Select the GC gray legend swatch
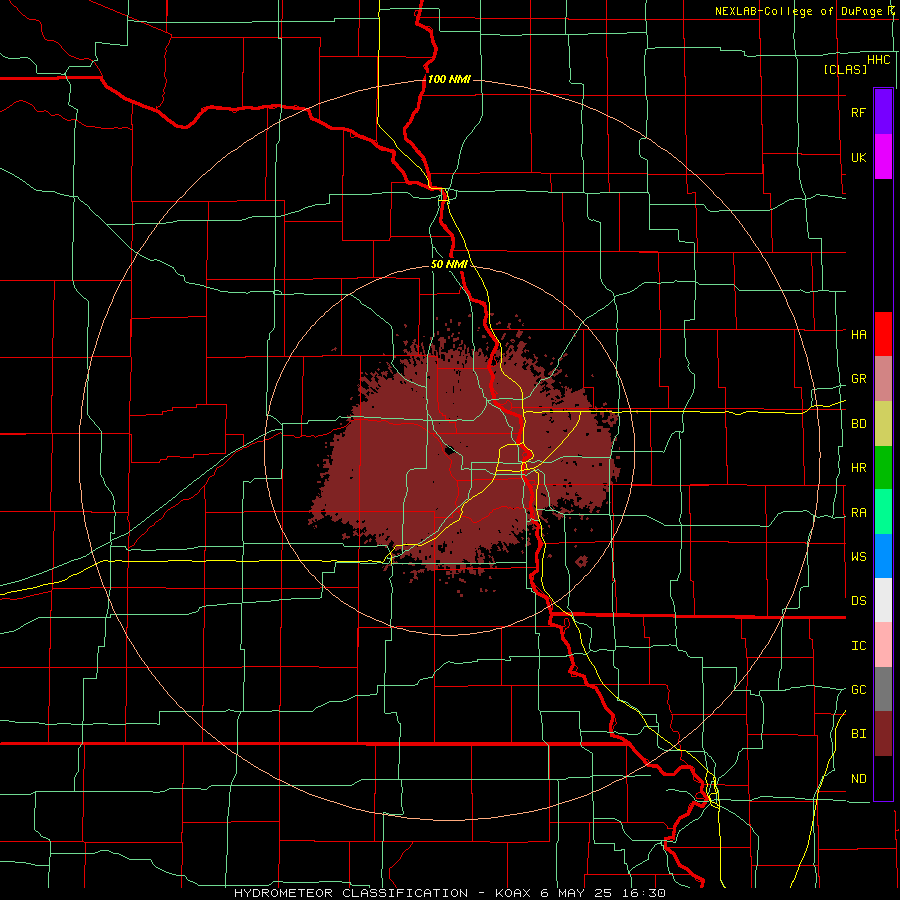 [883, 689]
